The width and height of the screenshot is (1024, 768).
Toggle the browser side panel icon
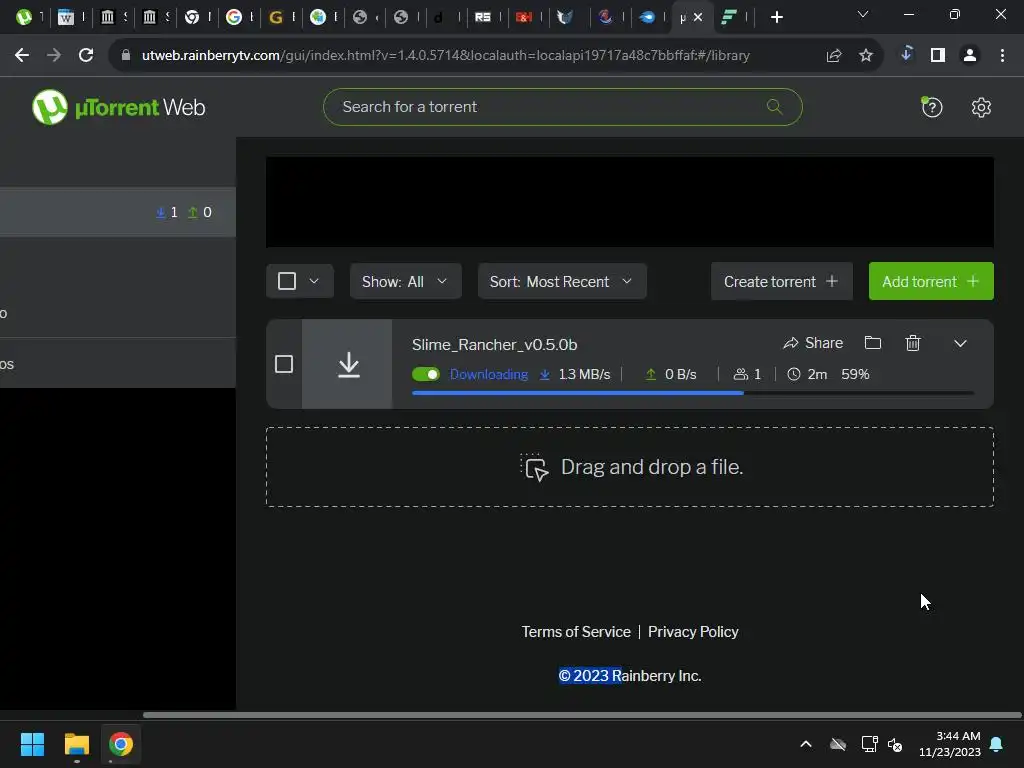click(938, 56)
